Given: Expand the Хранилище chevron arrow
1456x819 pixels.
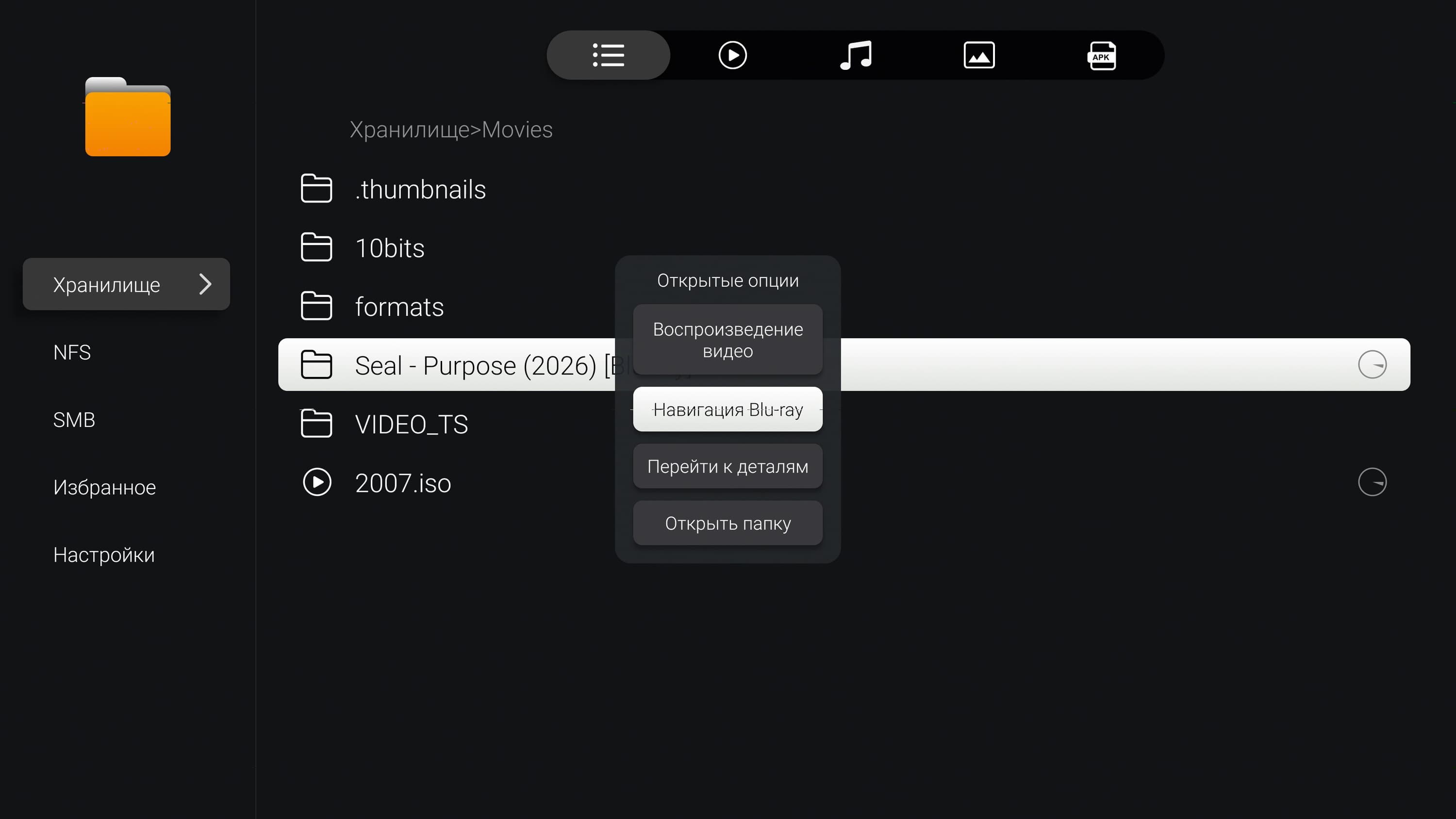Looking at the screenshot, I should 205,284.
